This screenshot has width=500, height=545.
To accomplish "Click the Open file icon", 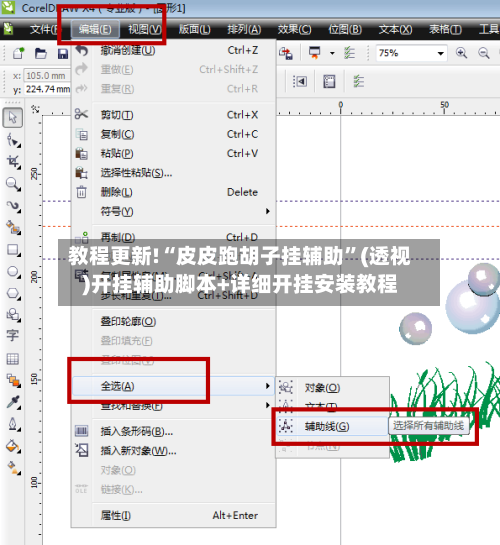I will coord(41,53).
